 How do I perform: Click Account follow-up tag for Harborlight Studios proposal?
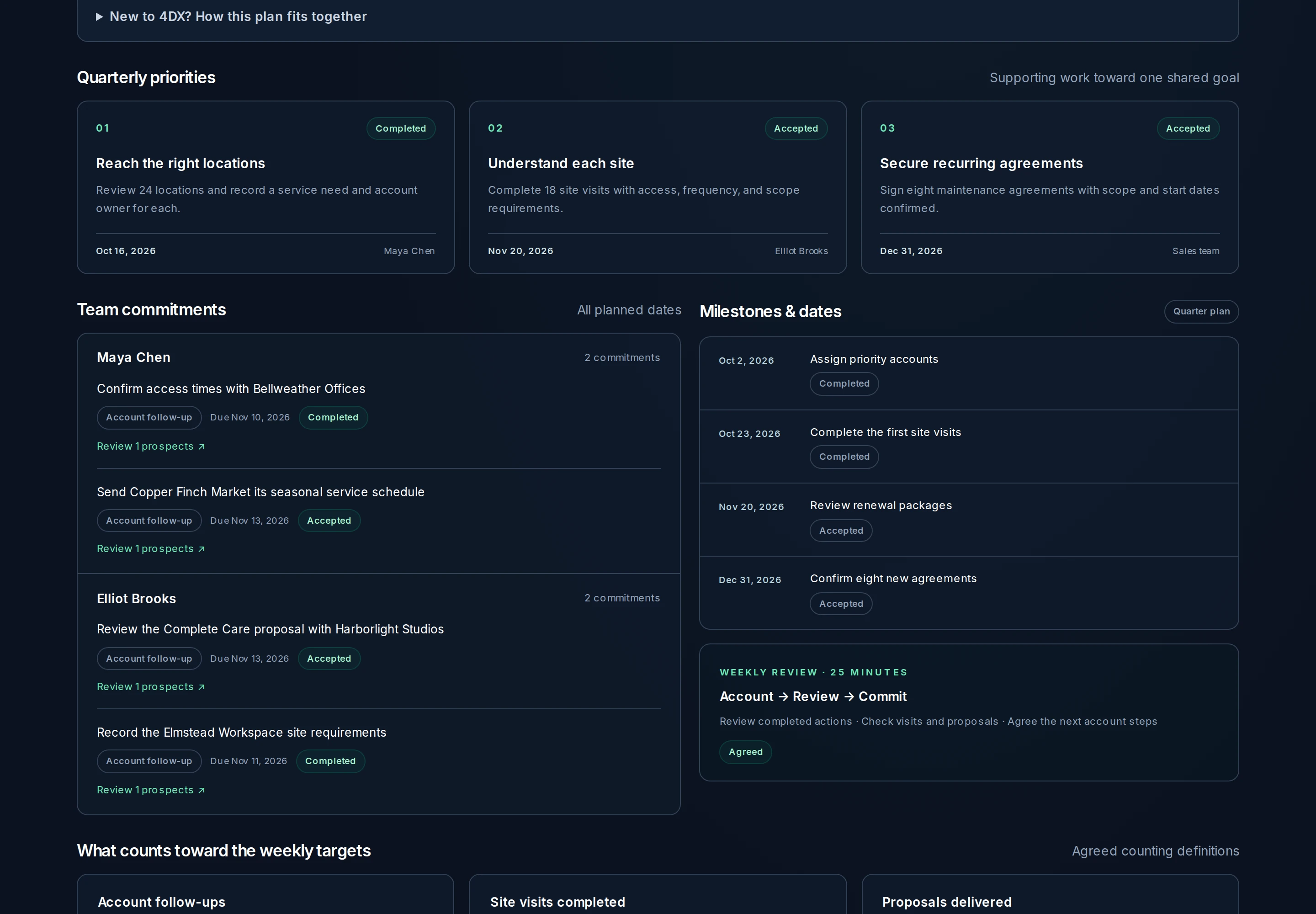click(149, 659)
